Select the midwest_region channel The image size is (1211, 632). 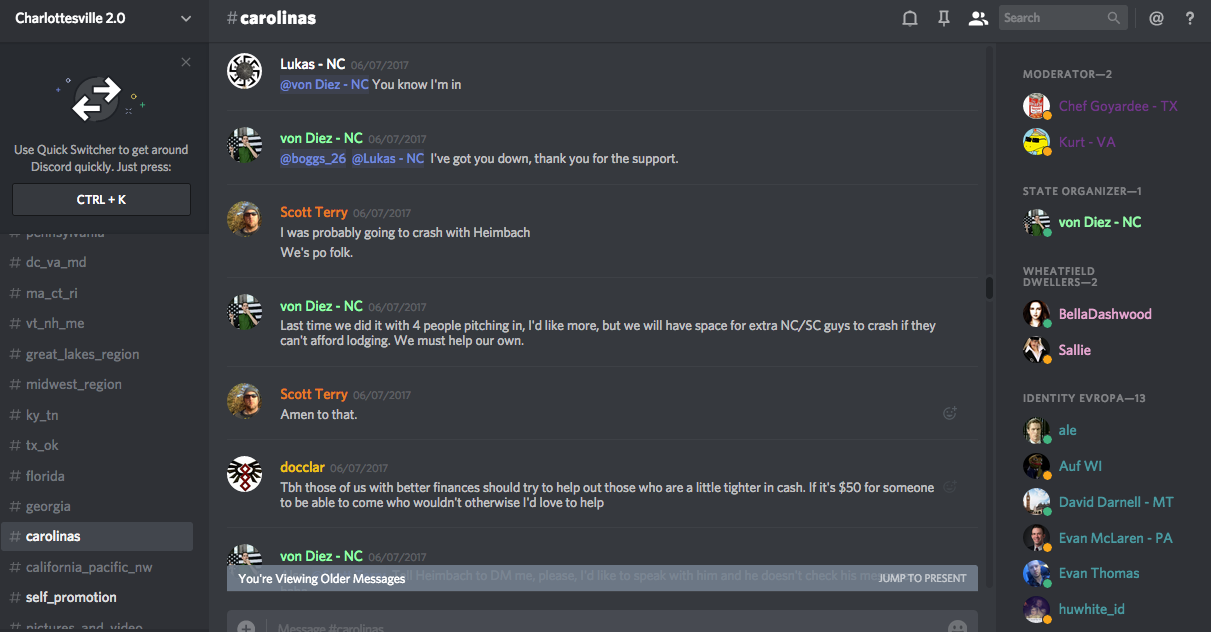[x=74, y=384]
